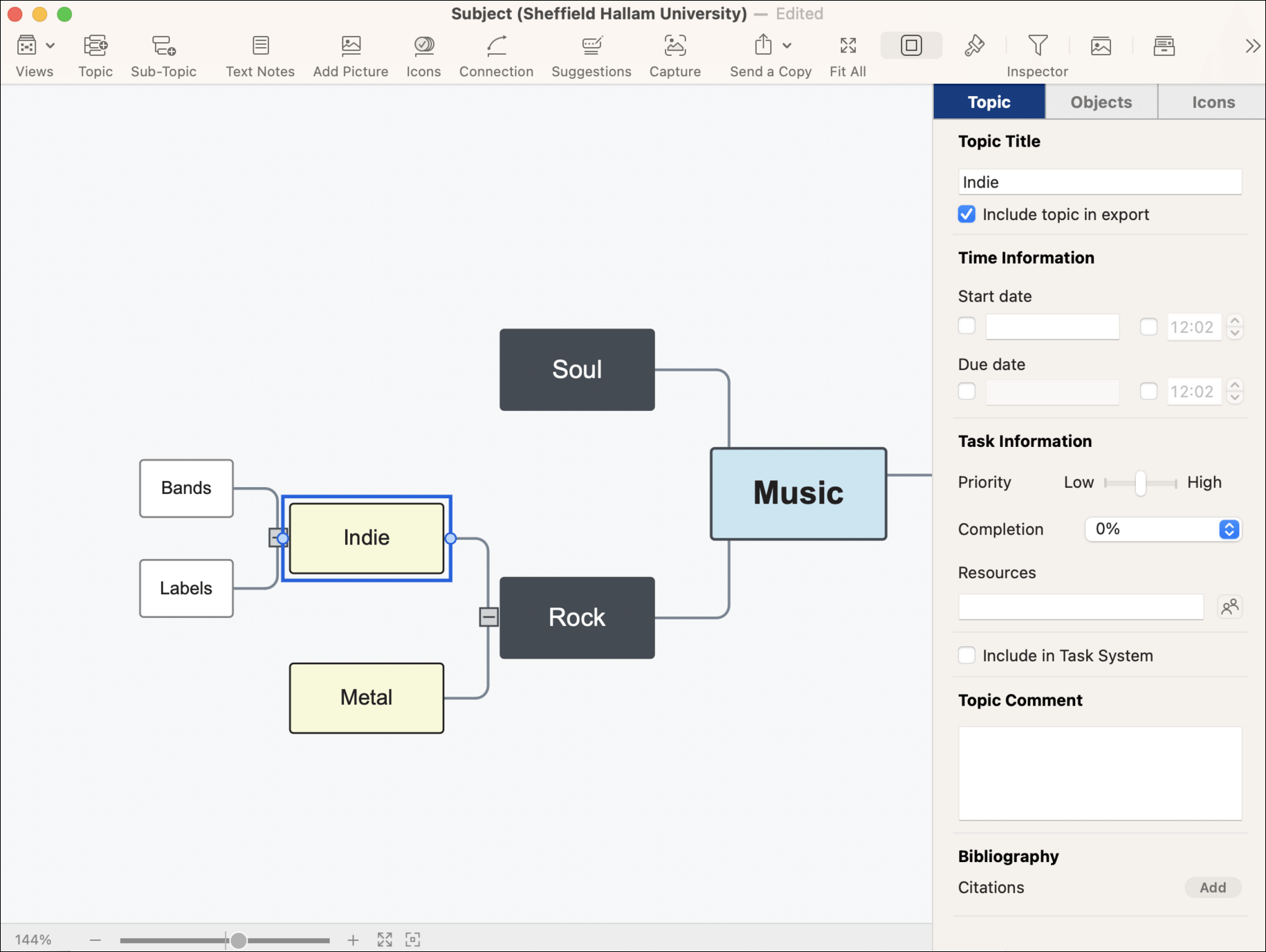The image size is (1266, 952).
Task: Click in the Topic Comment box
Action: click(1099, 773)
